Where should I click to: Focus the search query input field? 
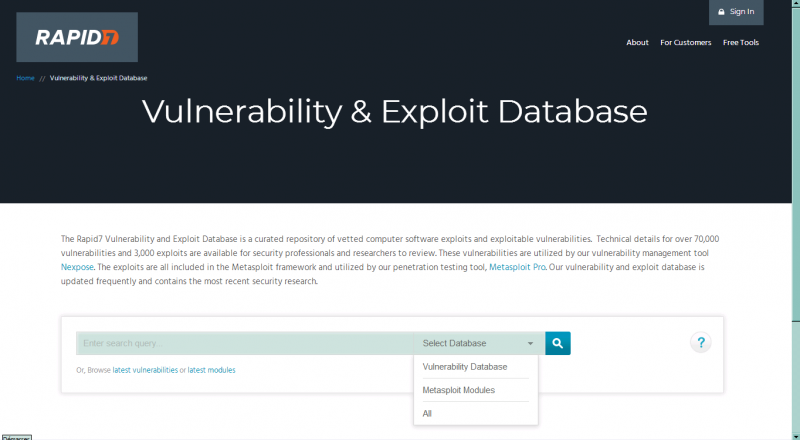point(245,343)
